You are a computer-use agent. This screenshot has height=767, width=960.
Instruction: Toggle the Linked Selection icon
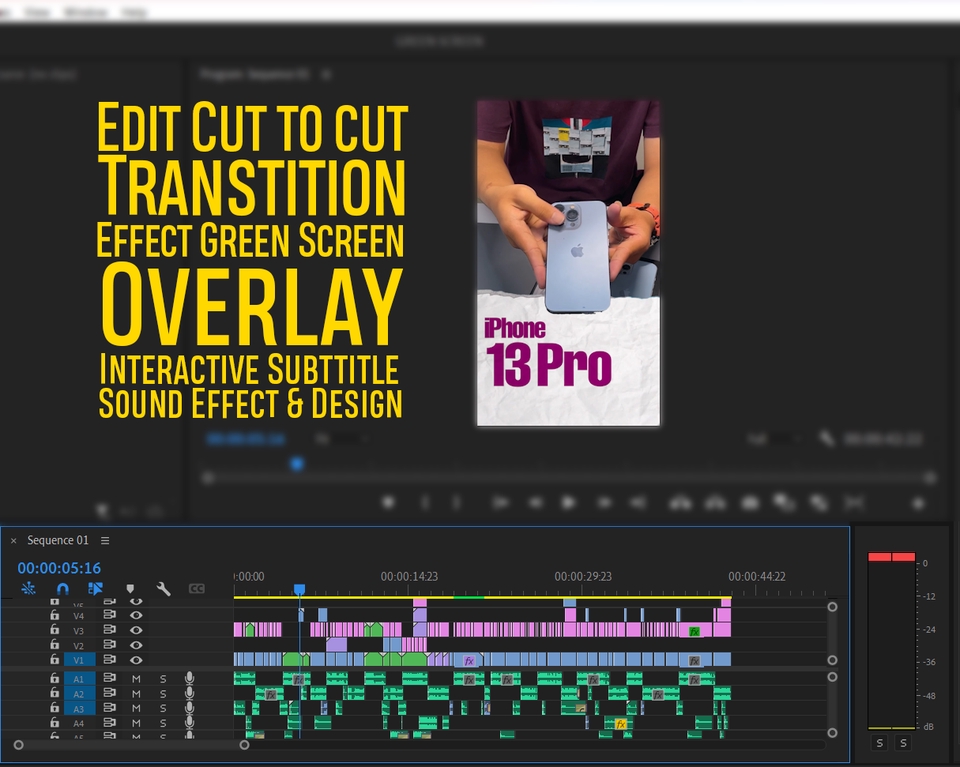pos(95,588)
